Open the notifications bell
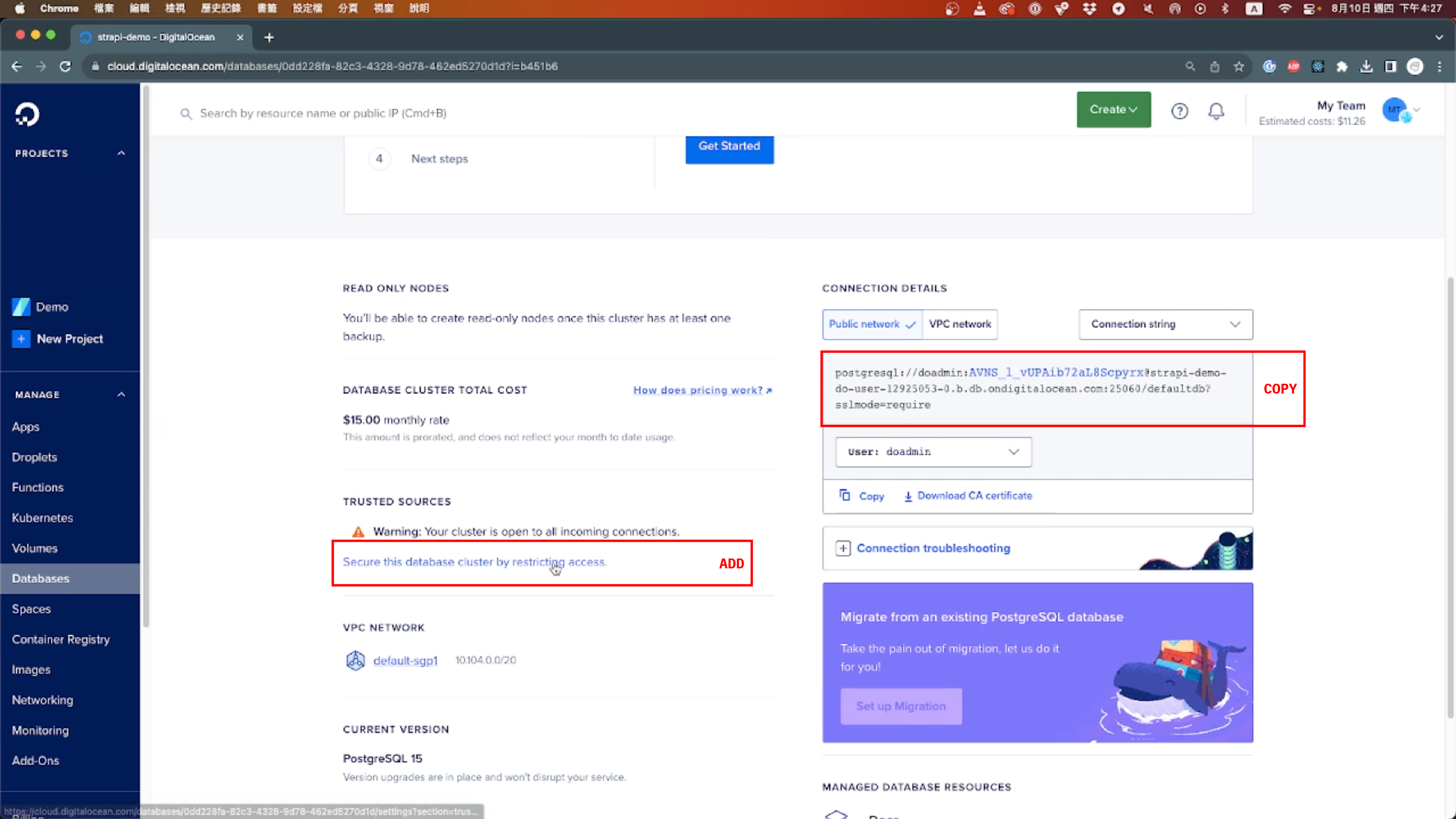This screenshot has width=1456, height=819. coord(1216,111)
